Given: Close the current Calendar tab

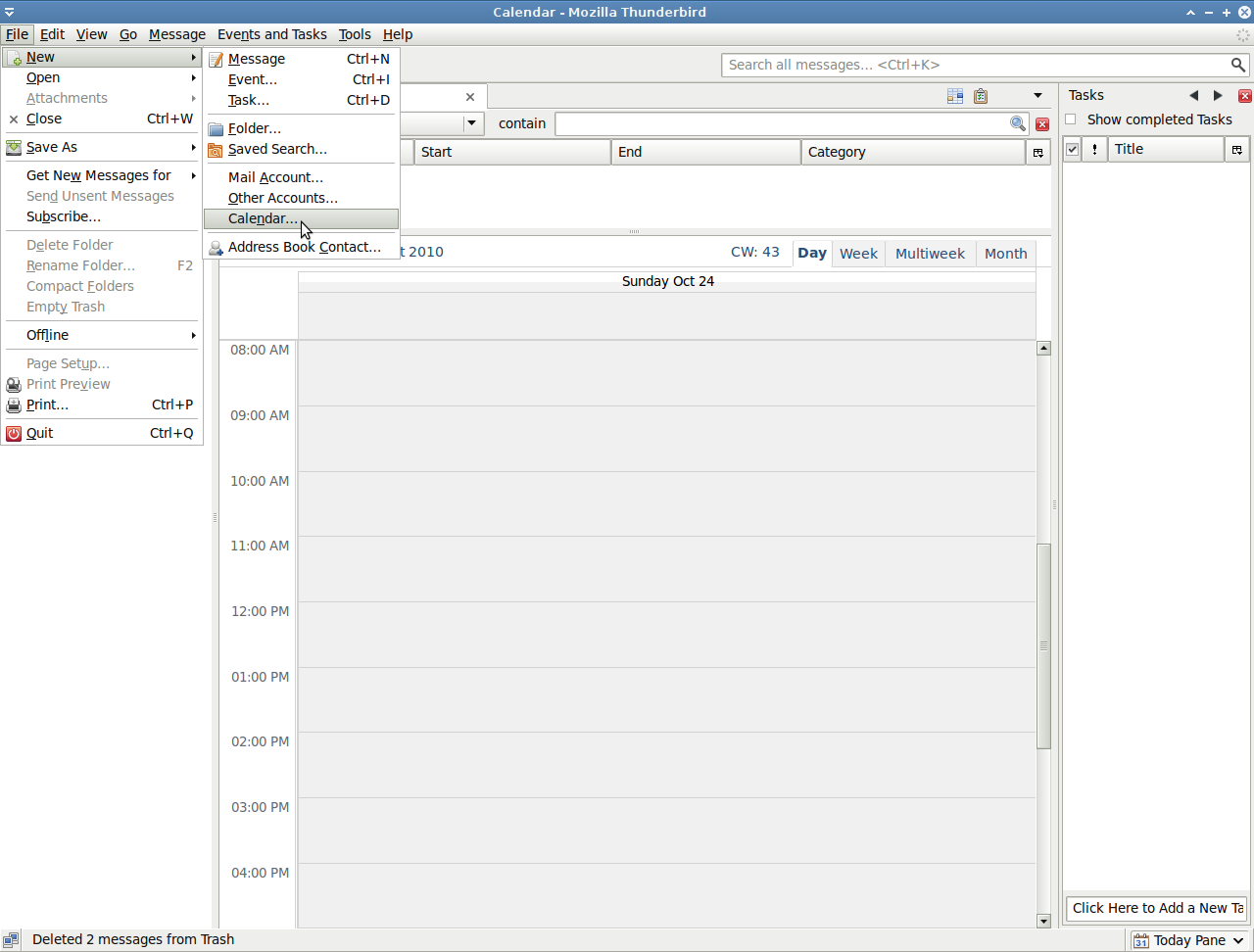Looking at the screenshot, I should pyautogui.click(x=470, y=97).
